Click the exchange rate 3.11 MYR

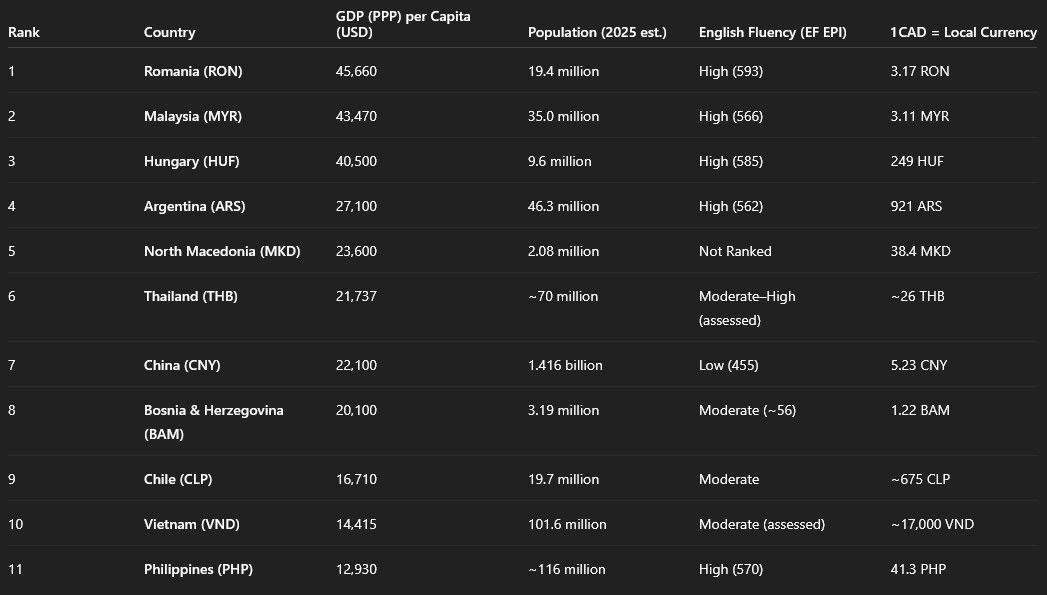(x=919, y=116)
